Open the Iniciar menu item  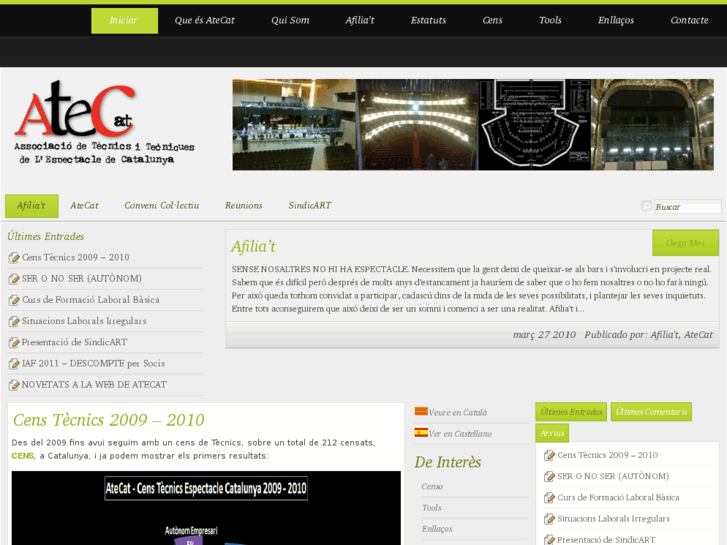(124, 20)
